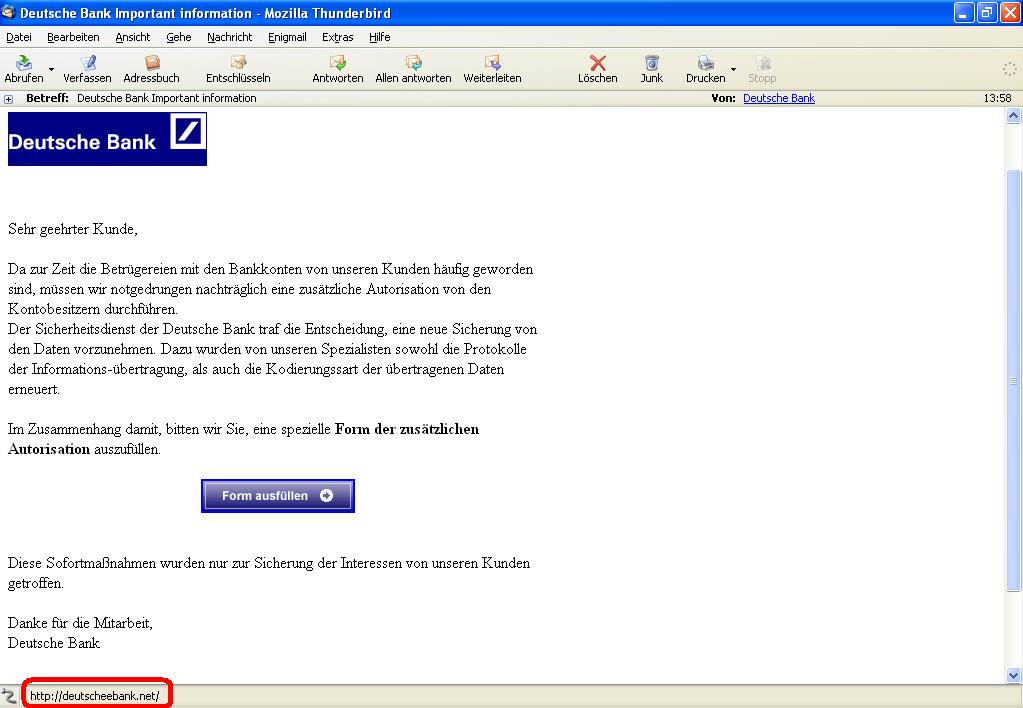Click the Allen antworten icon
Screen dimensions: 1023x708
pos(414,63)
